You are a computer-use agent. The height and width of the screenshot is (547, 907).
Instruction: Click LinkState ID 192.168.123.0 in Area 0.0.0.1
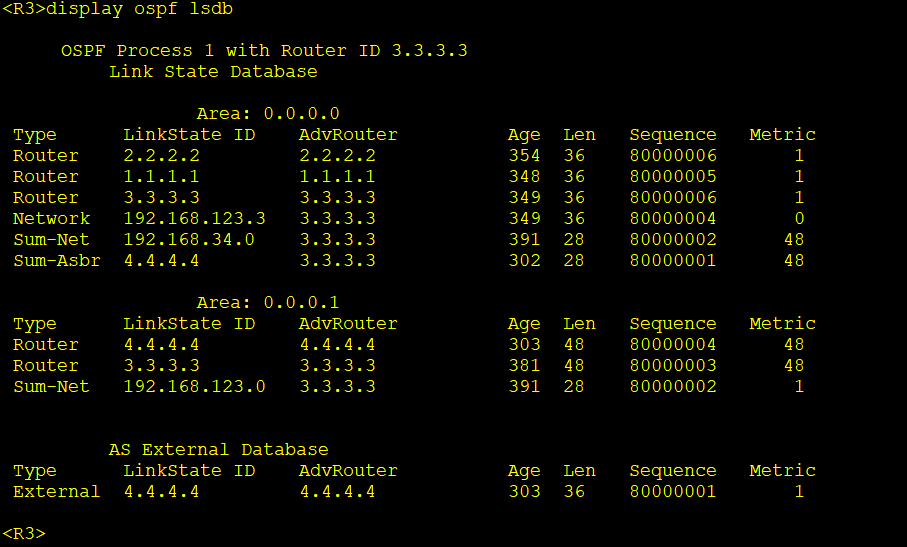coord(195,387)
